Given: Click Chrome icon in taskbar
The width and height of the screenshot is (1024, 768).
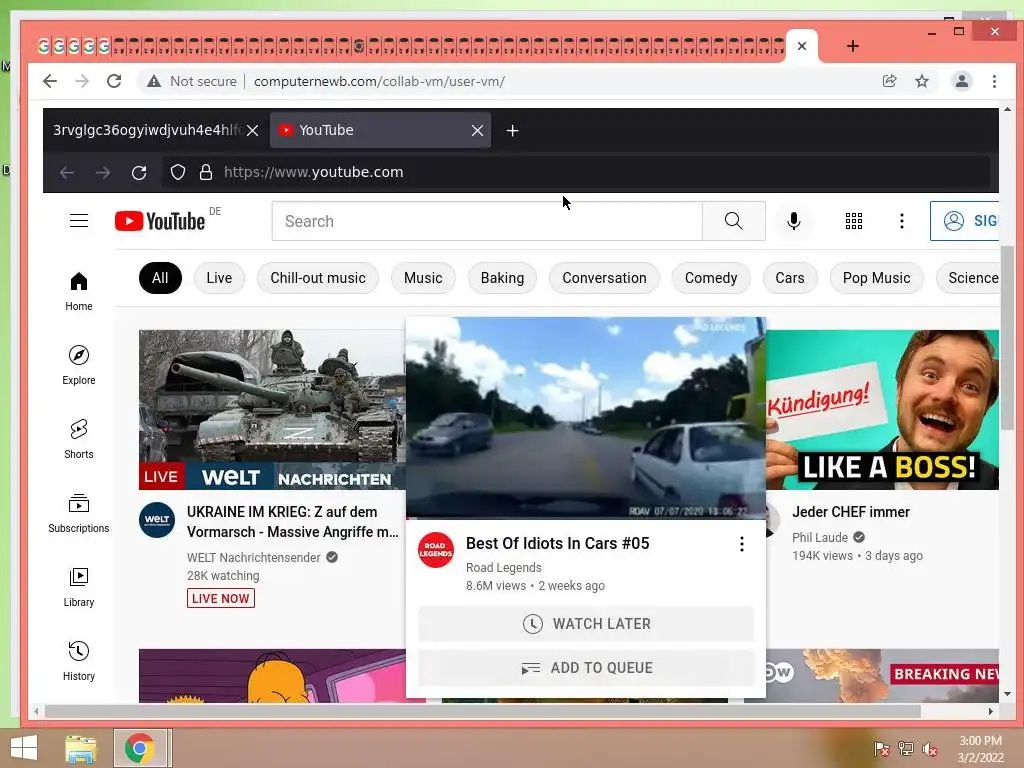Looking at the screenshot, I should tap(139, 748).
